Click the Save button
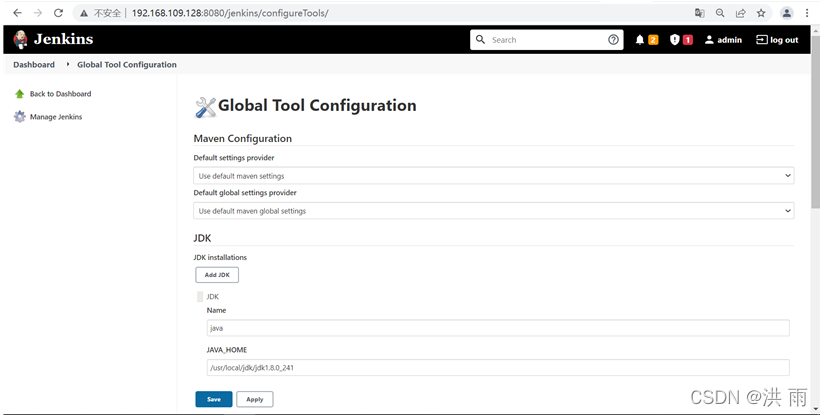The height and width of the screenshot is (416, 823). click(x=214, y=399)
